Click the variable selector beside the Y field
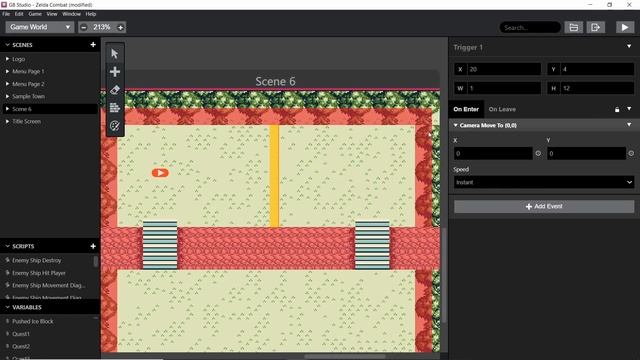Viewport: 640px width, 360px height. (x=631, y=153)
